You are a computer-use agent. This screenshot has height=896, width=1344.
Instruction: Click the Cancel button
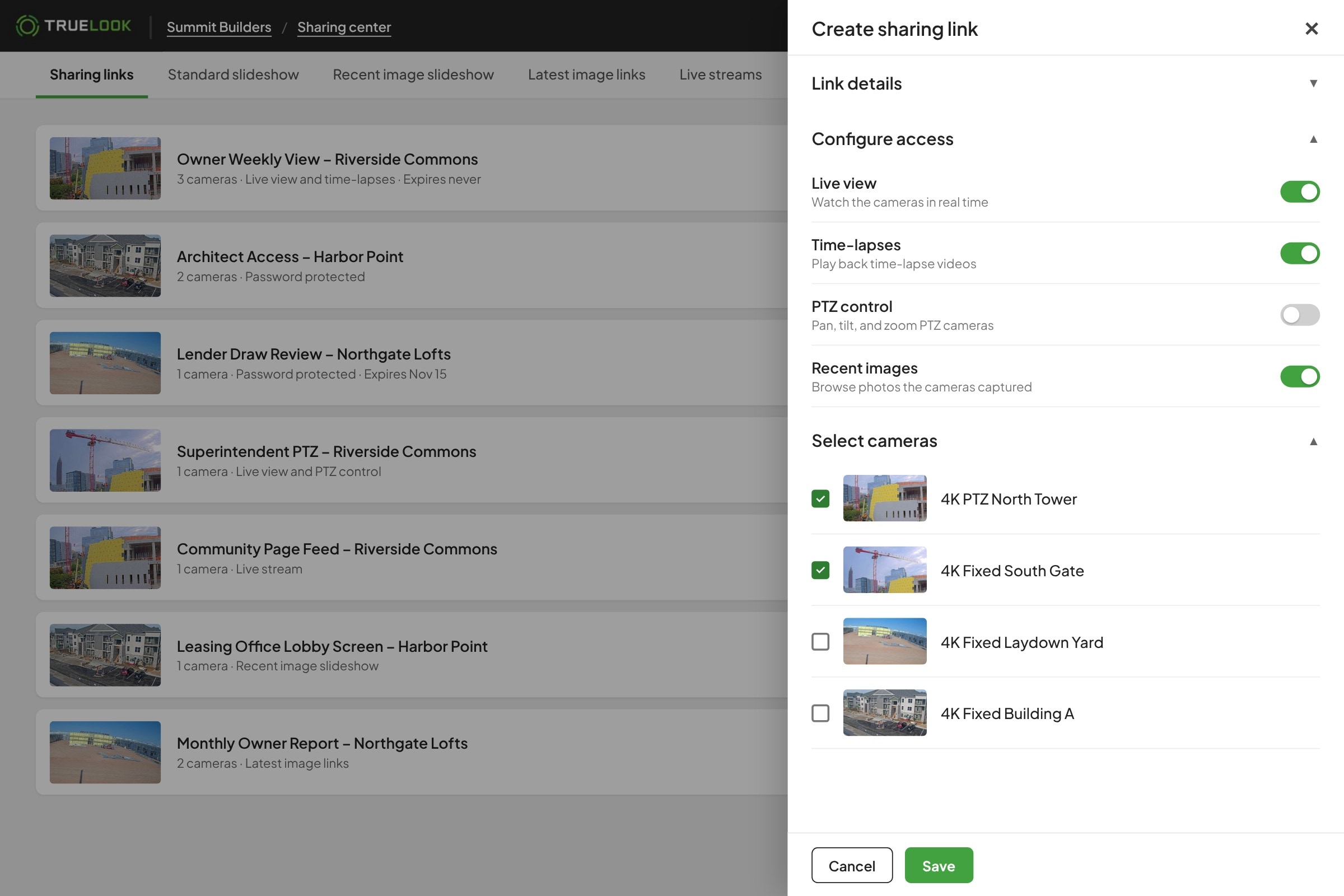(852, 866)
